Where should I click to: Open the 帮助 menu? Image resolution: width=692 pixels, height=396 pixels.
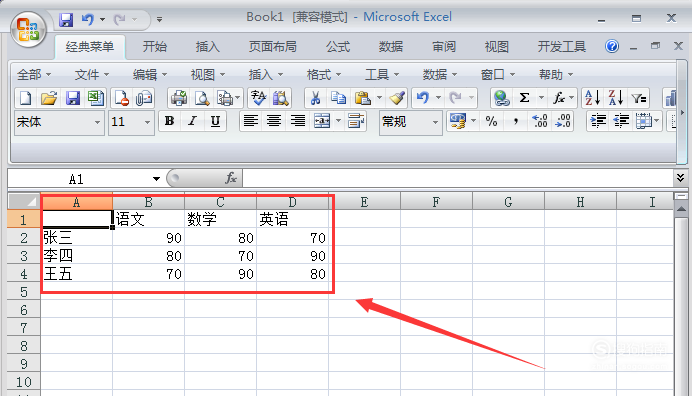pos(556,75)
